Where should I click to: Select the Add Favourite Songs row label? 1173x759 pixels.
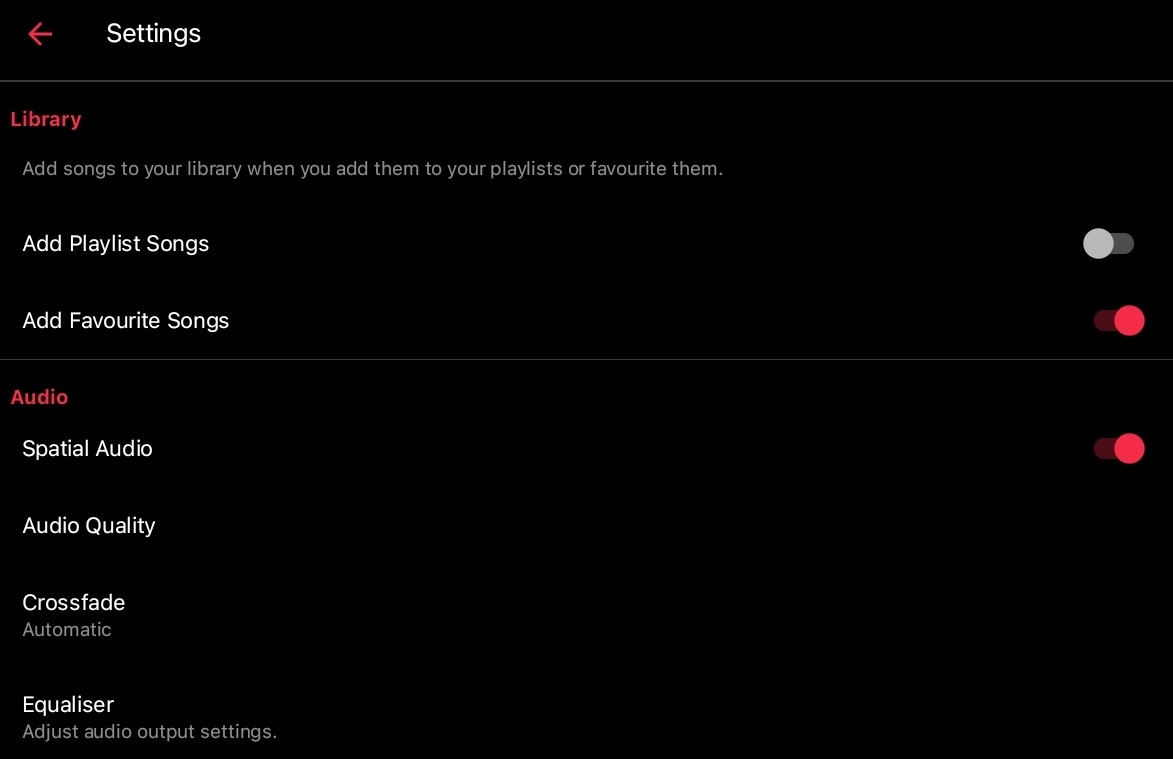pyautogui.click(x=125, y=320)
